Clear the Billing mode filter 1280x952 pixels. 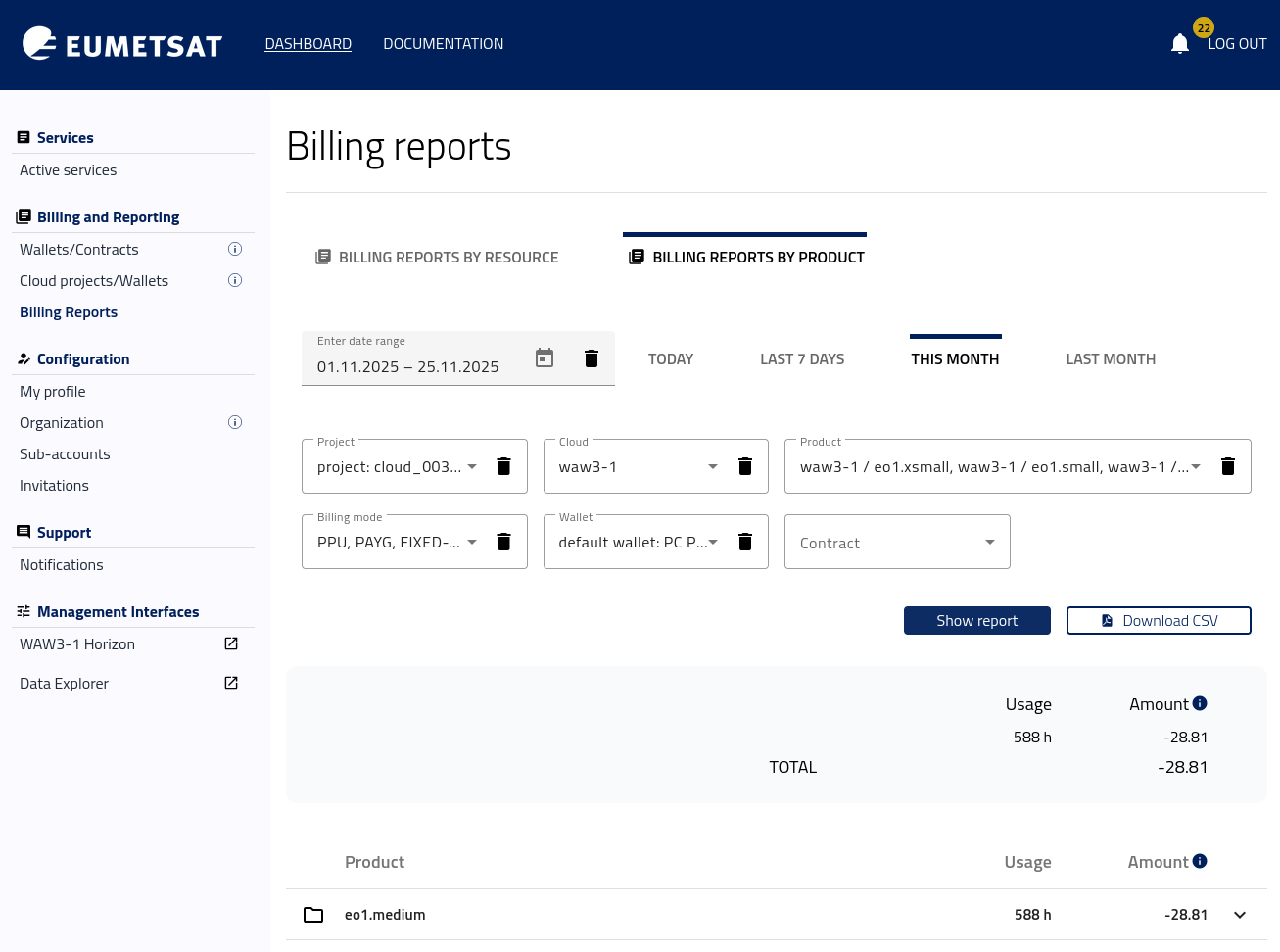click(503, 542)
